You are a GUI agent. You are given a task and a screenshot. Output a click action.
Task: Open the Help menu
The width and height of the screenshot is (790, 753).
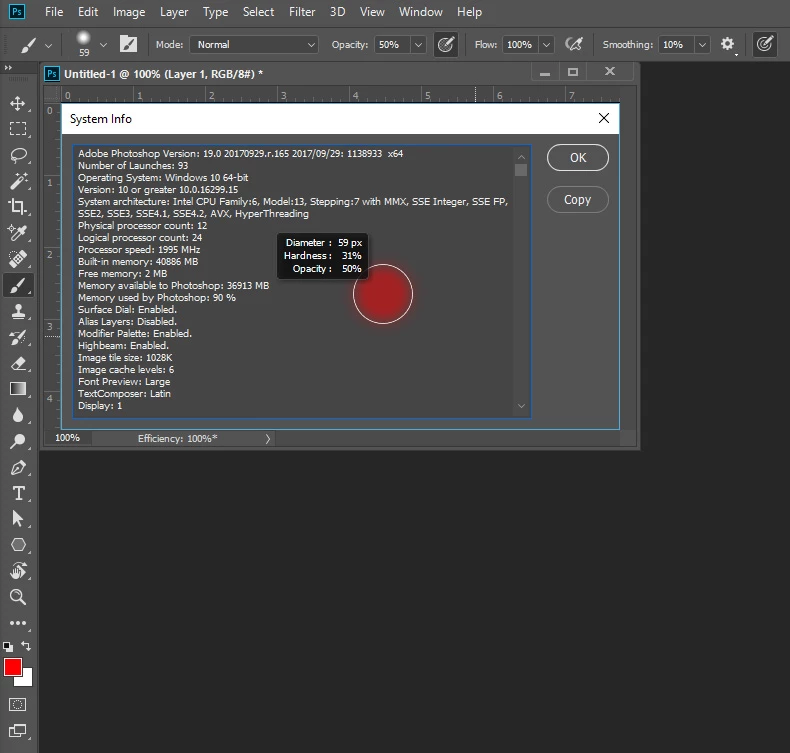(469, 12)
